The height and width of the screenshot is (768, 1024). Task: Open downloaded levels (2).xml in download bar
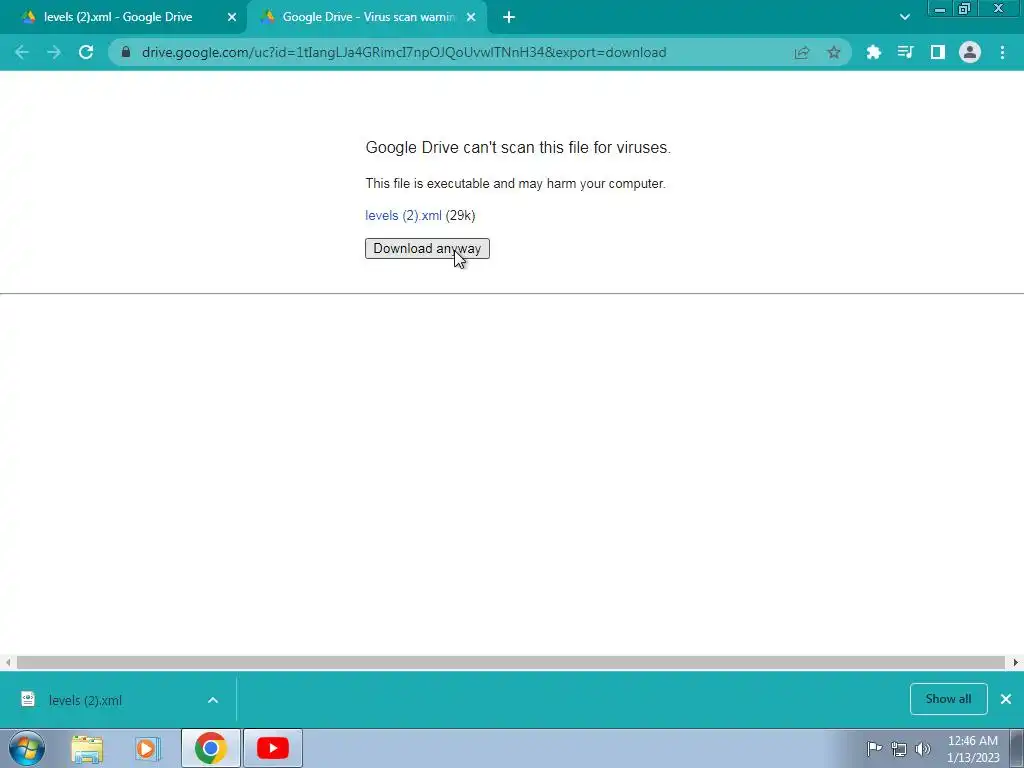(85, 700)
